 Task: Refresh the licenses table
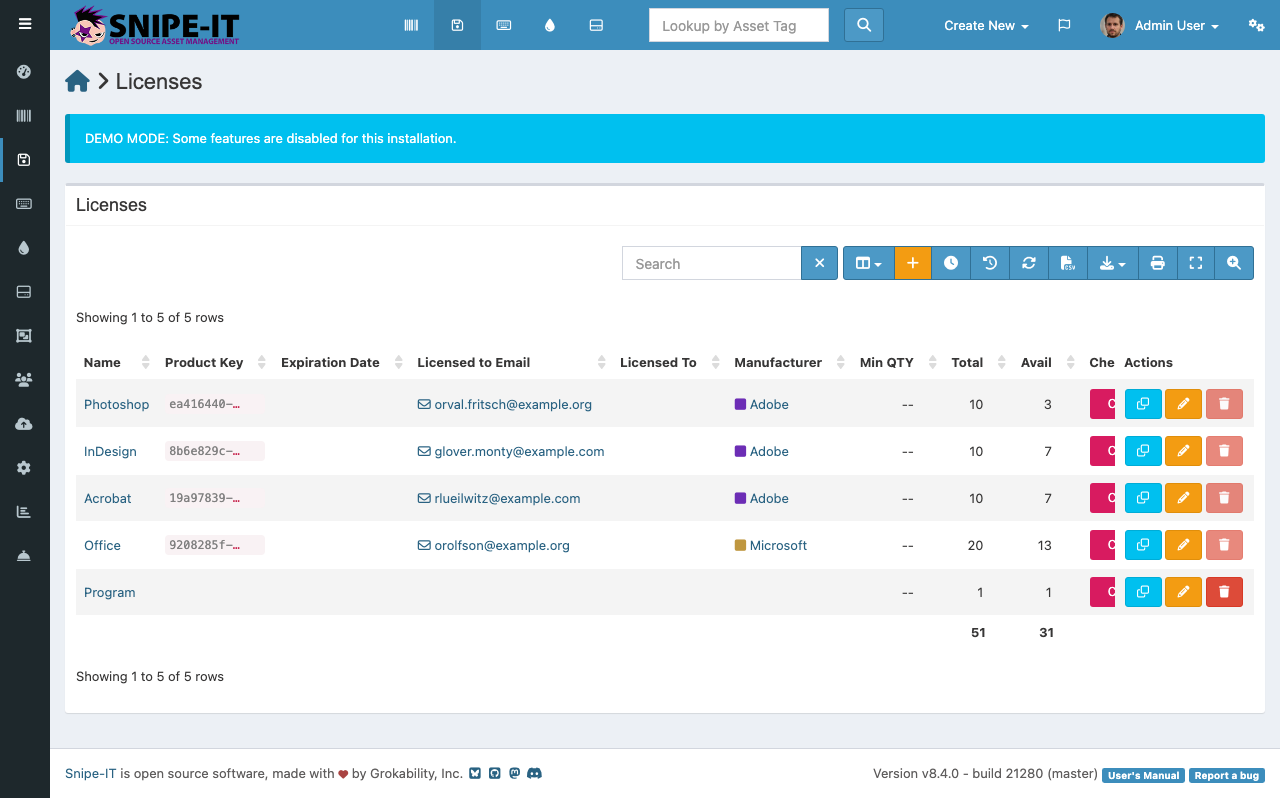1029,263
